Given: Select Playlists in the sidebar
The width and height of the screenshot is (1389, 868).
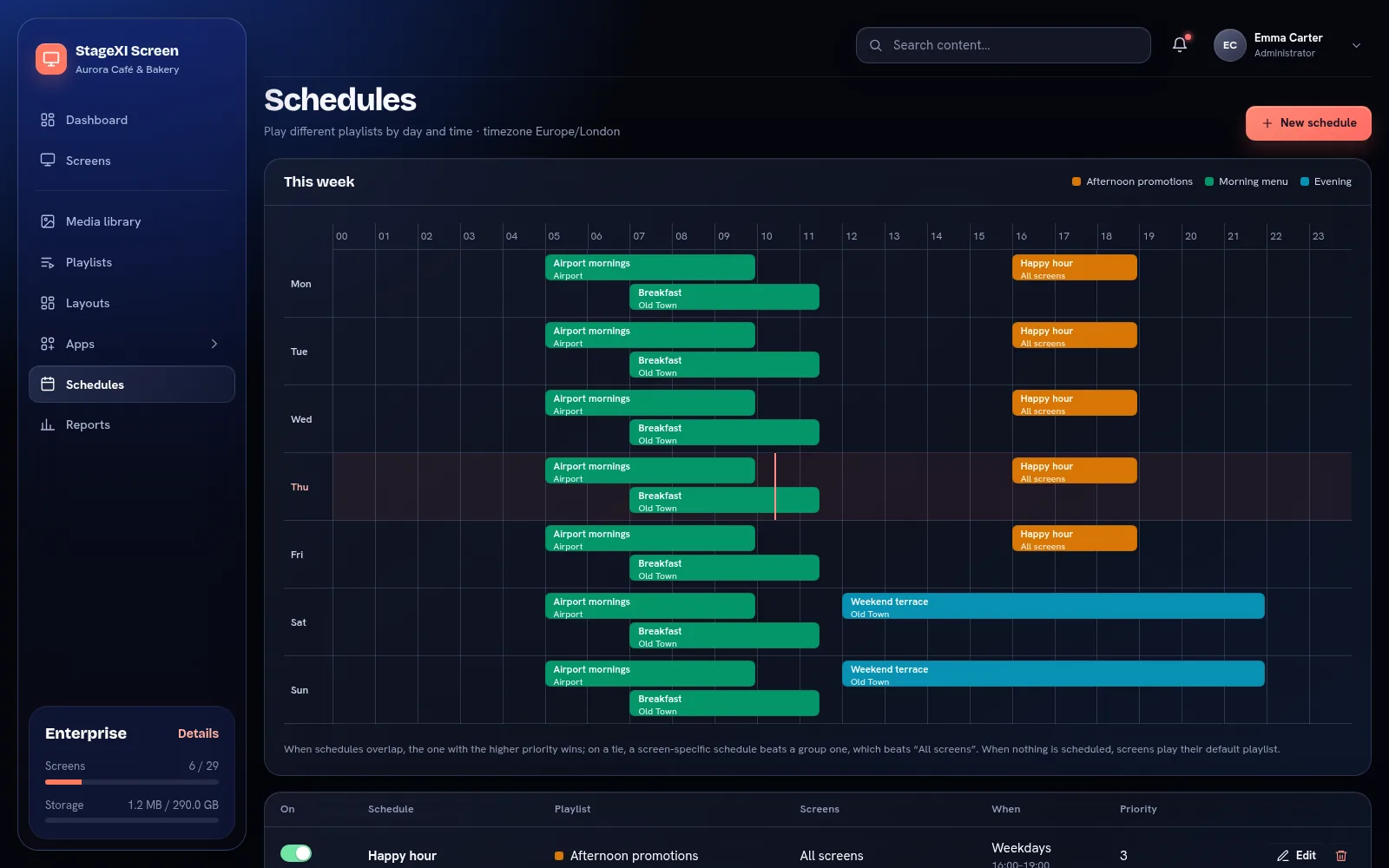Looking at the screenshot, I should (x=132, y=262).
